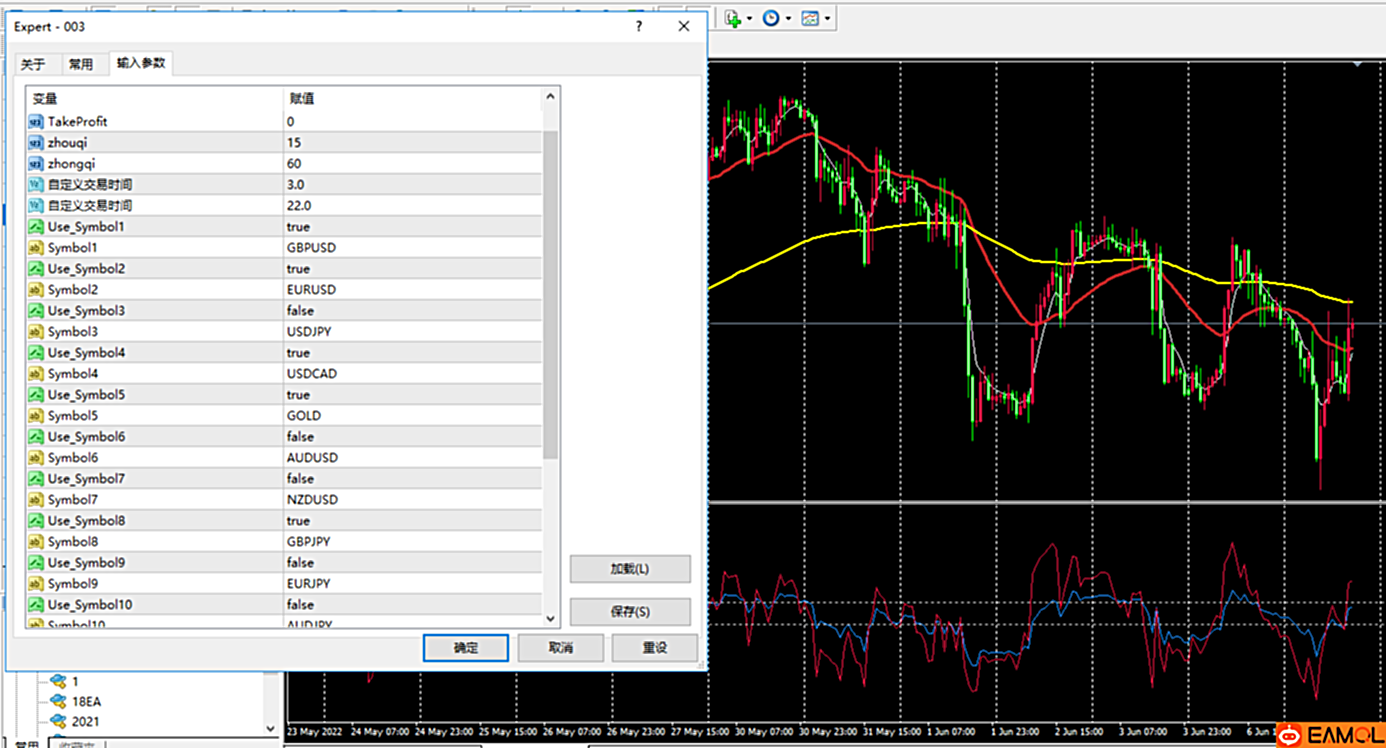Click the 2021 expert advisor icon

pos(58,721)
